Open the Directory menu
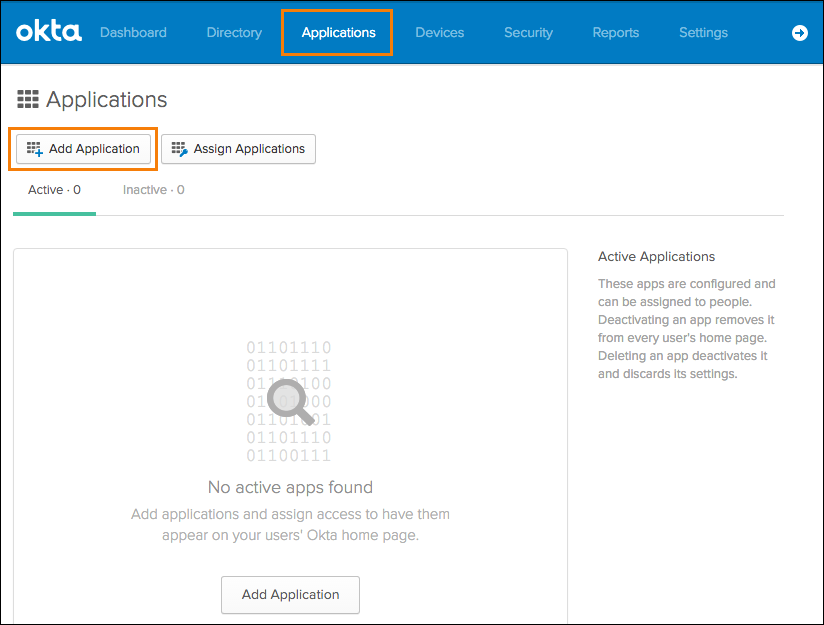824x625 pixels. (x=234, y=33)
